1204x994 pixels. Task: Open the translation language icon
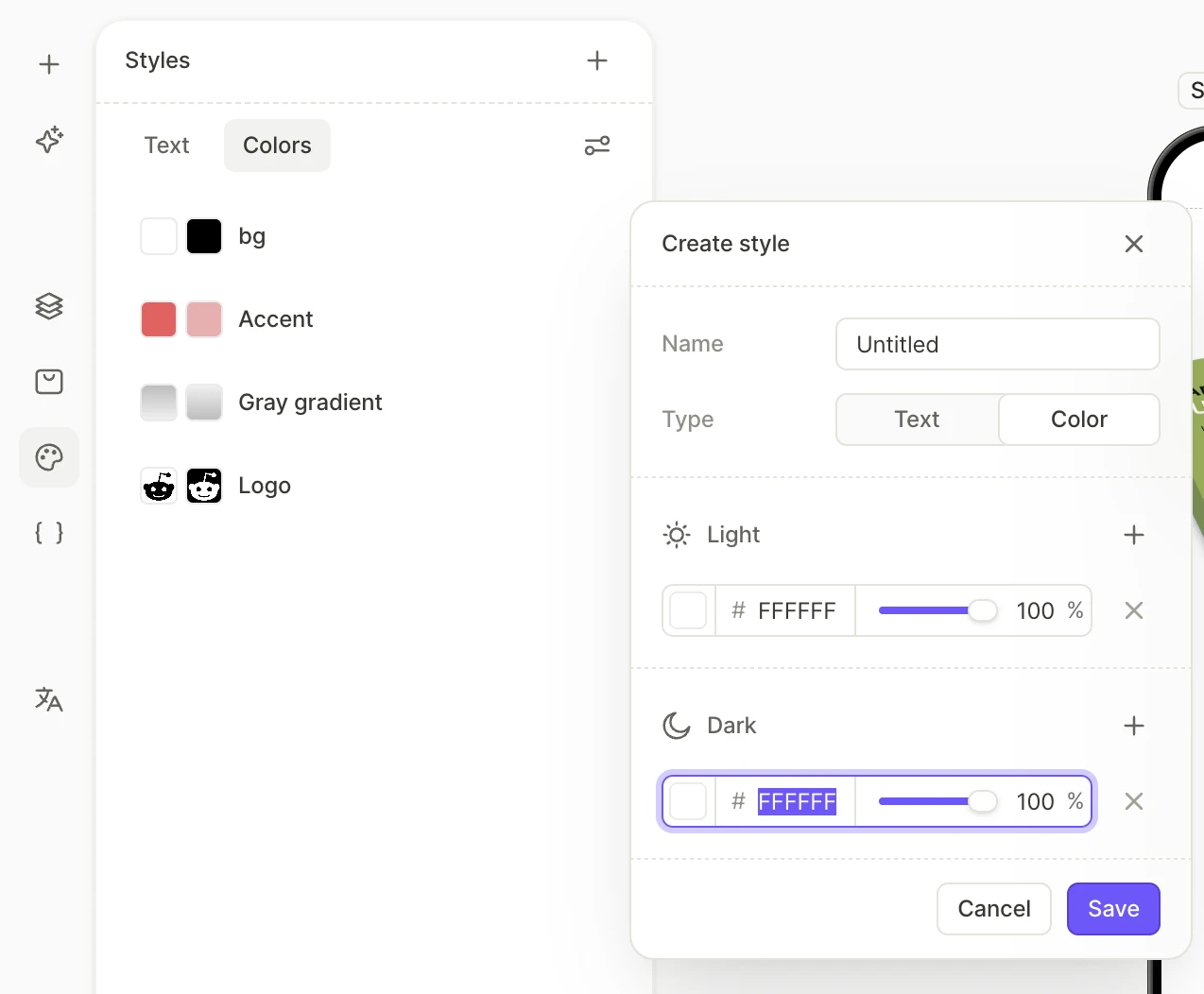(49, 699)
